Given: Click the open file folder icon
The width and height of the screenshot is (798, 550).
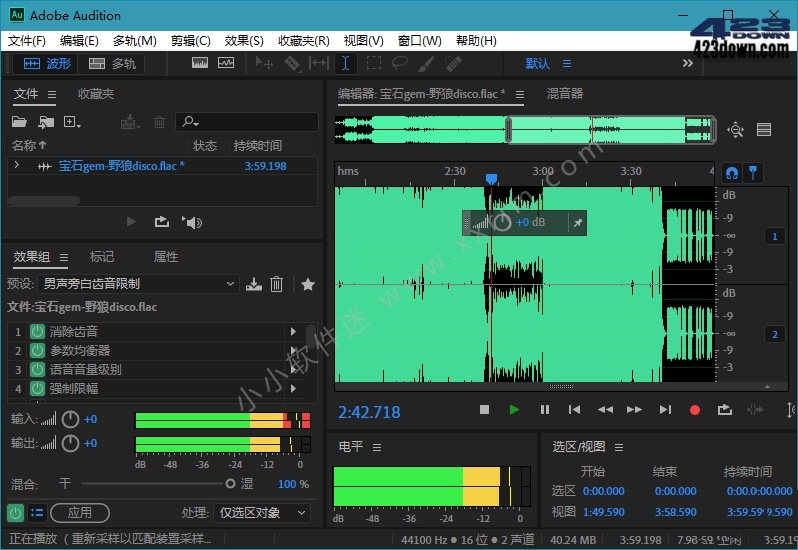Looking at the screenshot, I should tap(19, 122).
